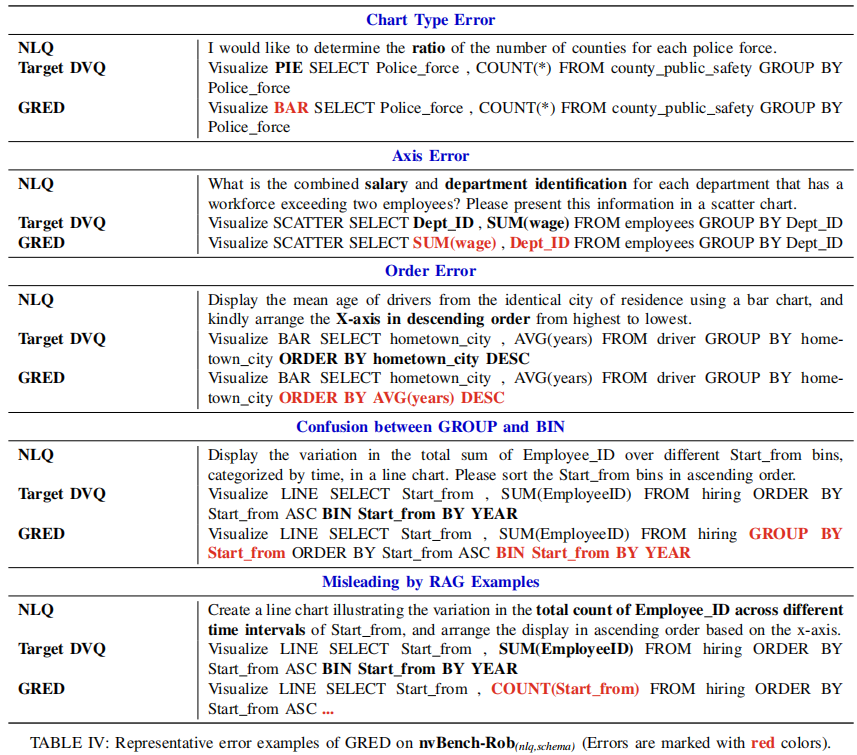Select red ORDER BY AVG(years) DESC text

pos(391,398)
